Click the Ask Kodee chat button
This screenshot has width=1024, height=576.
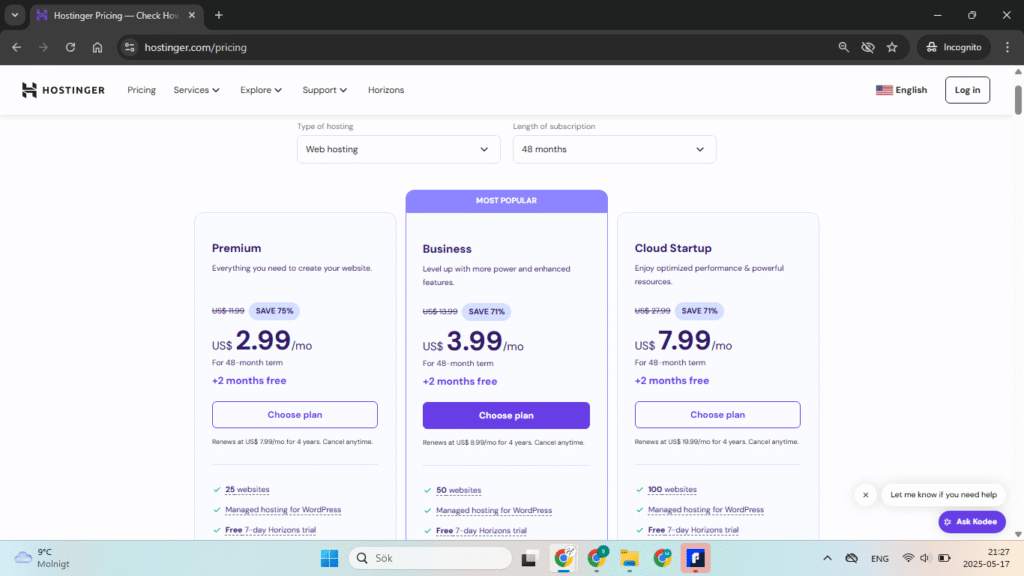click(972, 522)
